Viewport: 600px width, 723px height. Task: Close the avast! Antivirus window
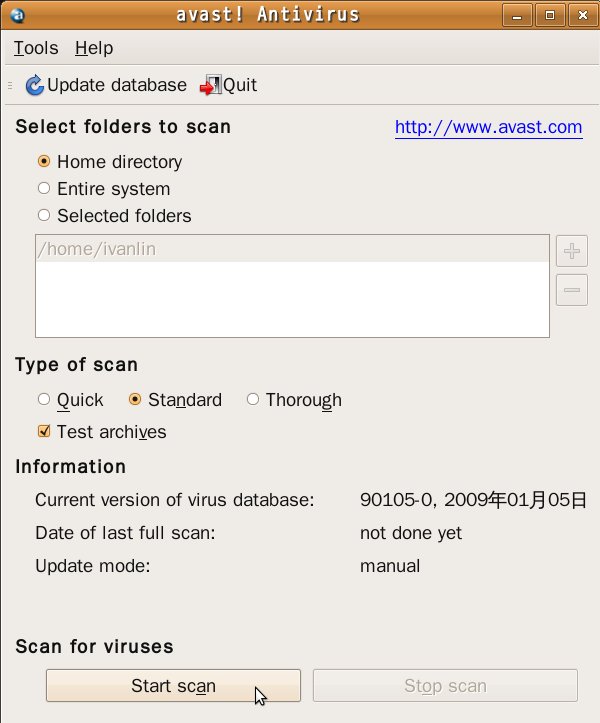583,15
